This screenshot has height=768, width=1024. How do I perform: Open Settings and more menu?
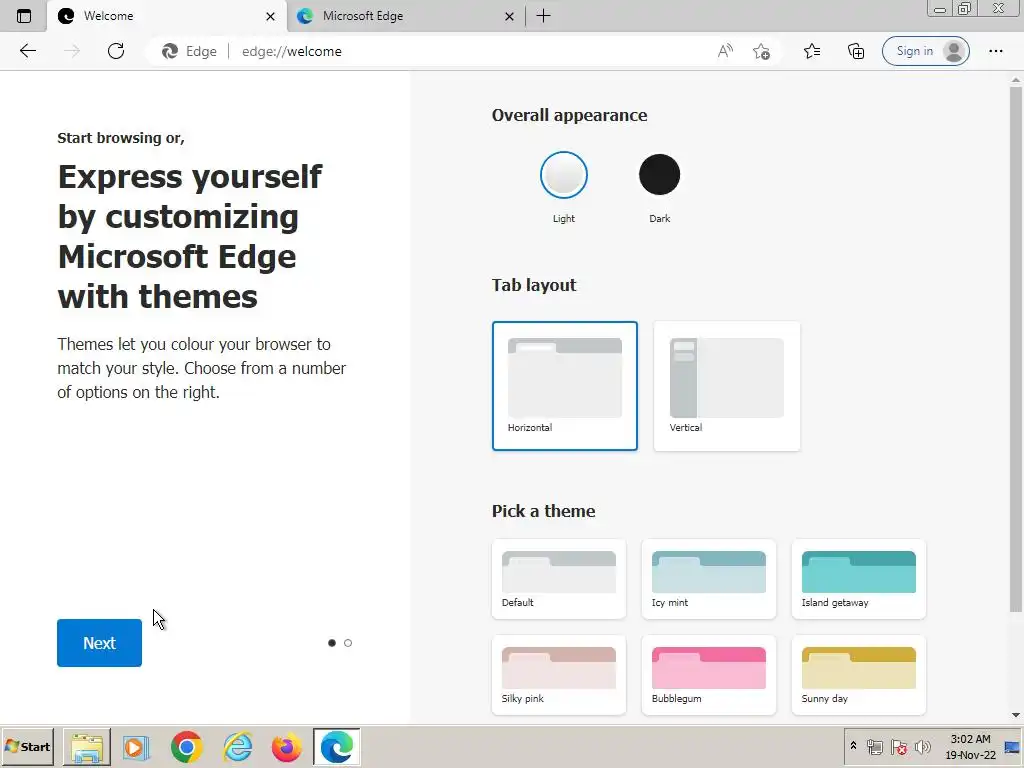[x=995, y=51]
